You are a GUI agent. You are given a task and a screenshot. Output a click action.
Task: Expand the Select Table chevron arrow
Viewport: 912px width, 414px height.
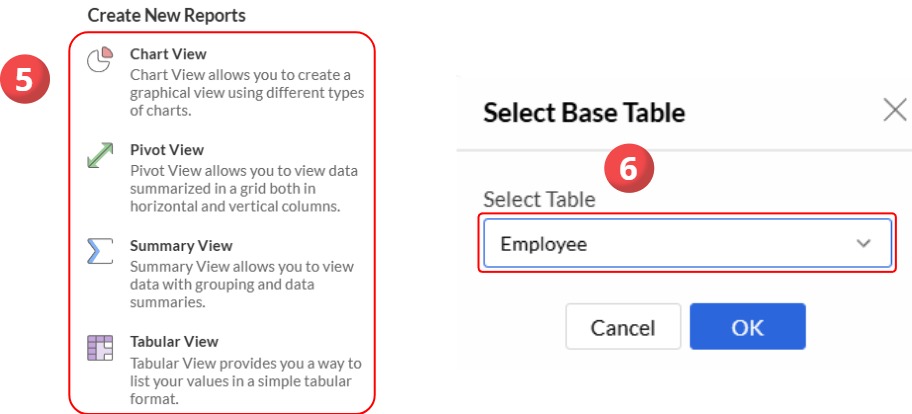pos(864,244)
